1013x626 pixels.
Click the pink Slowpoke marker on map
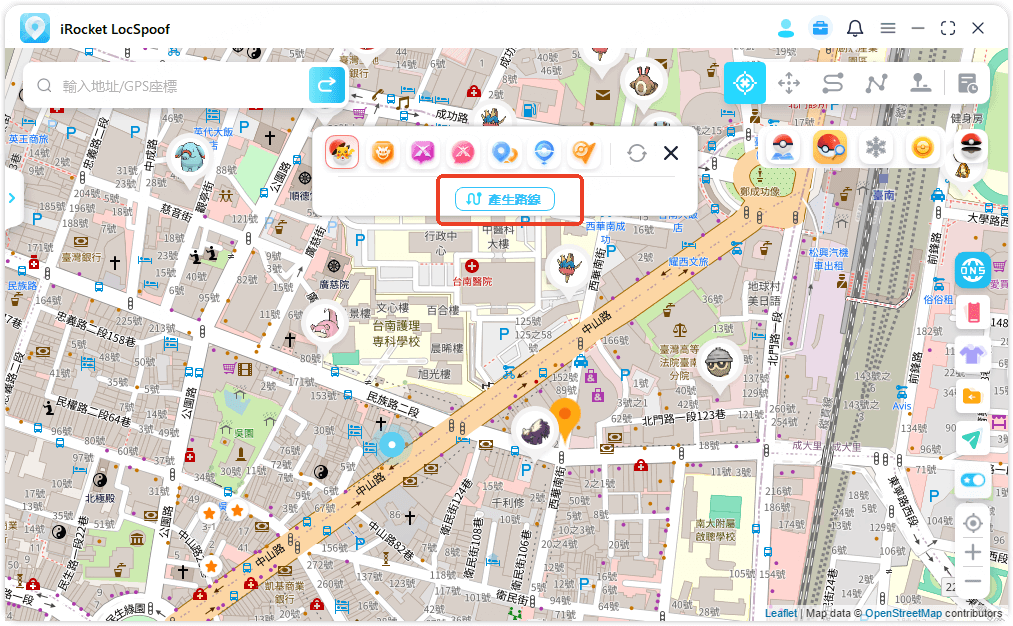click(x=324, y=323)
